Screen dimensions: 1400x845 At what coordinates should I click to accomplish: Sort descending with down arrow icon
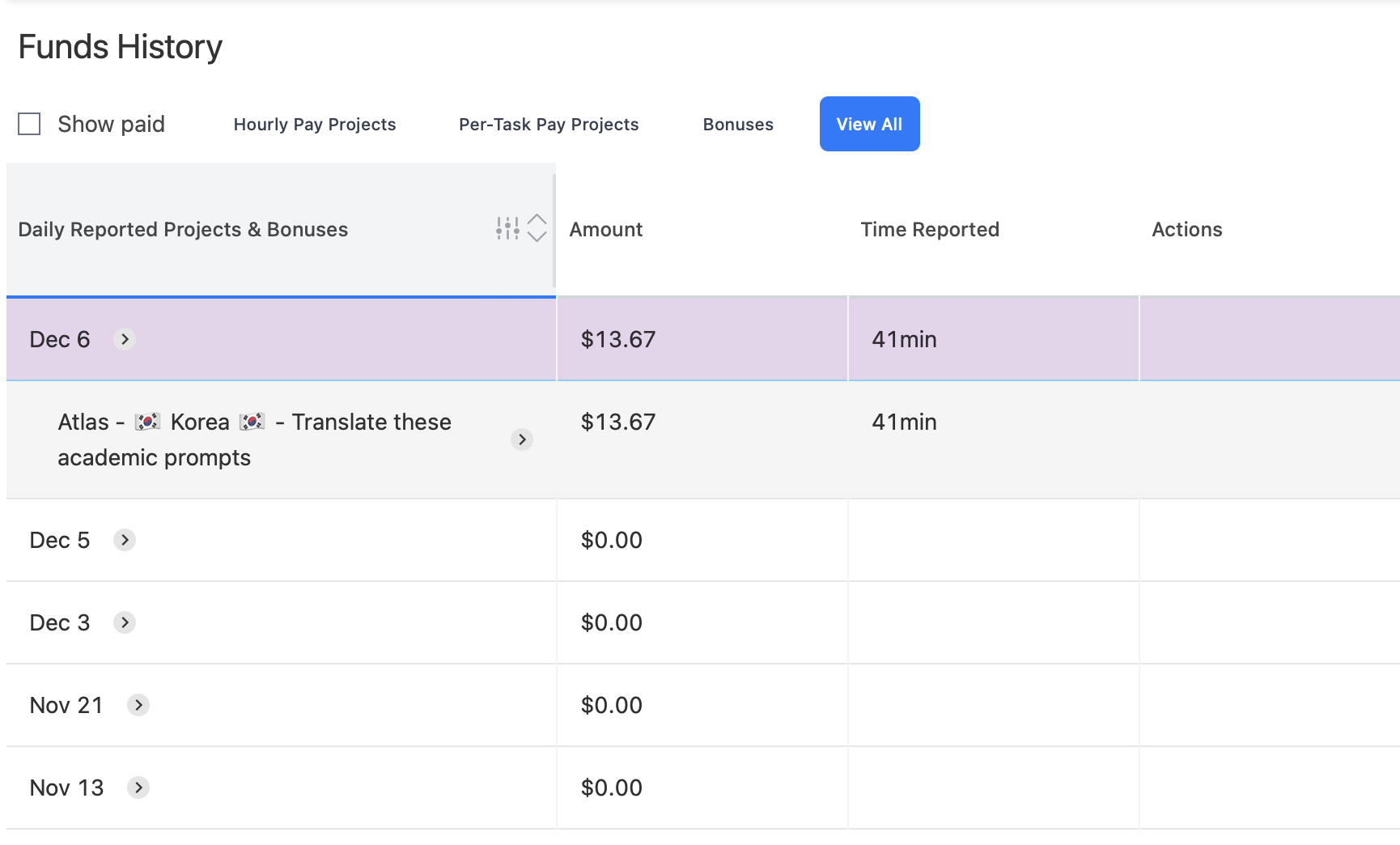coord(537,237)
